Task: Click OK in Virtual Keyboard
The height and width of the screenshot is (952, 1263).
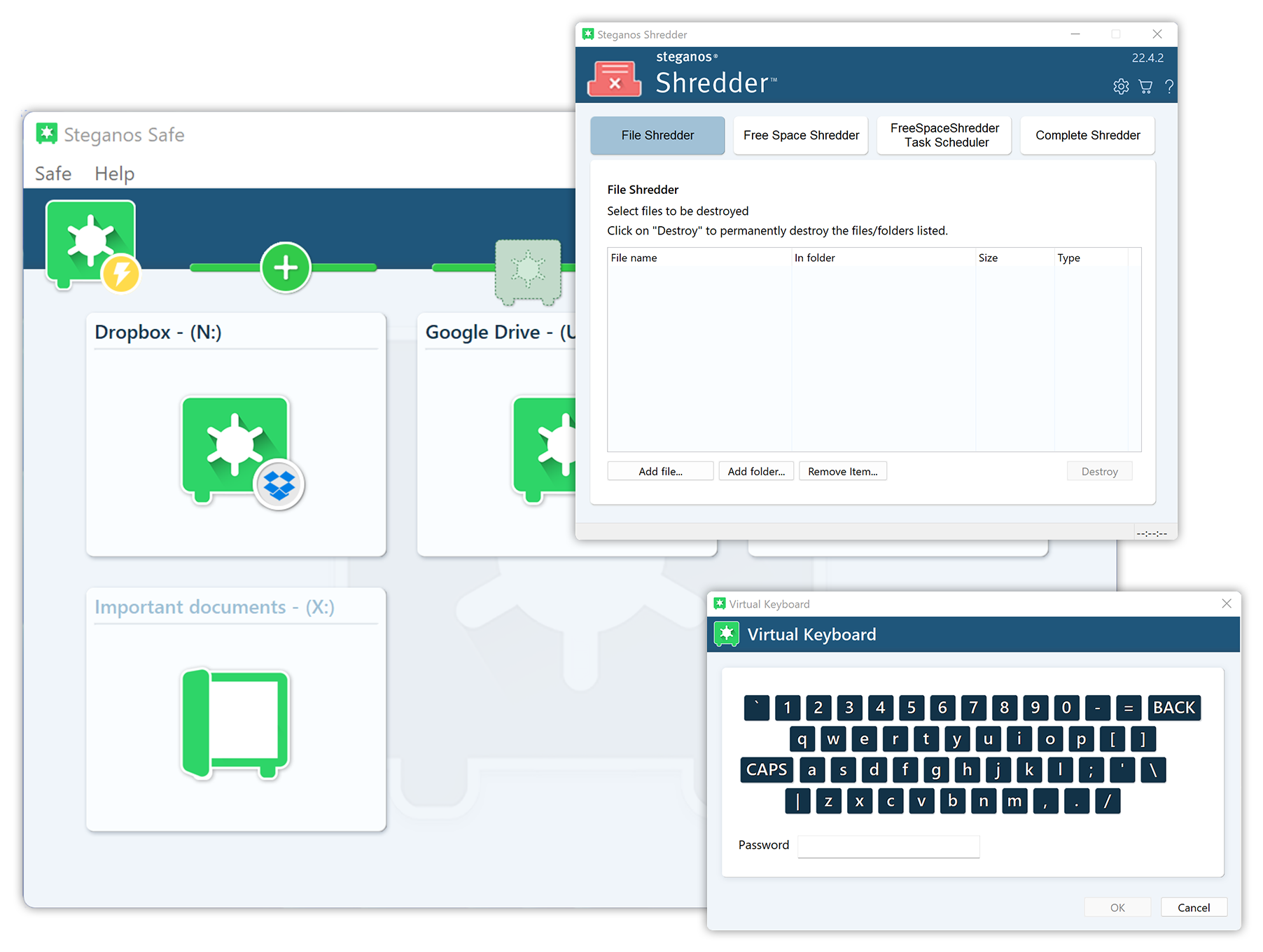Action: (1117, 907)
